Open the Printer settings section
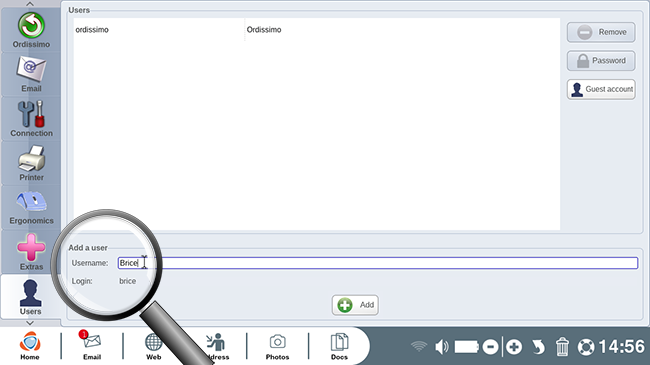This screenshot has width=650, height=365. pyautogui.click(x=31, y=163)
